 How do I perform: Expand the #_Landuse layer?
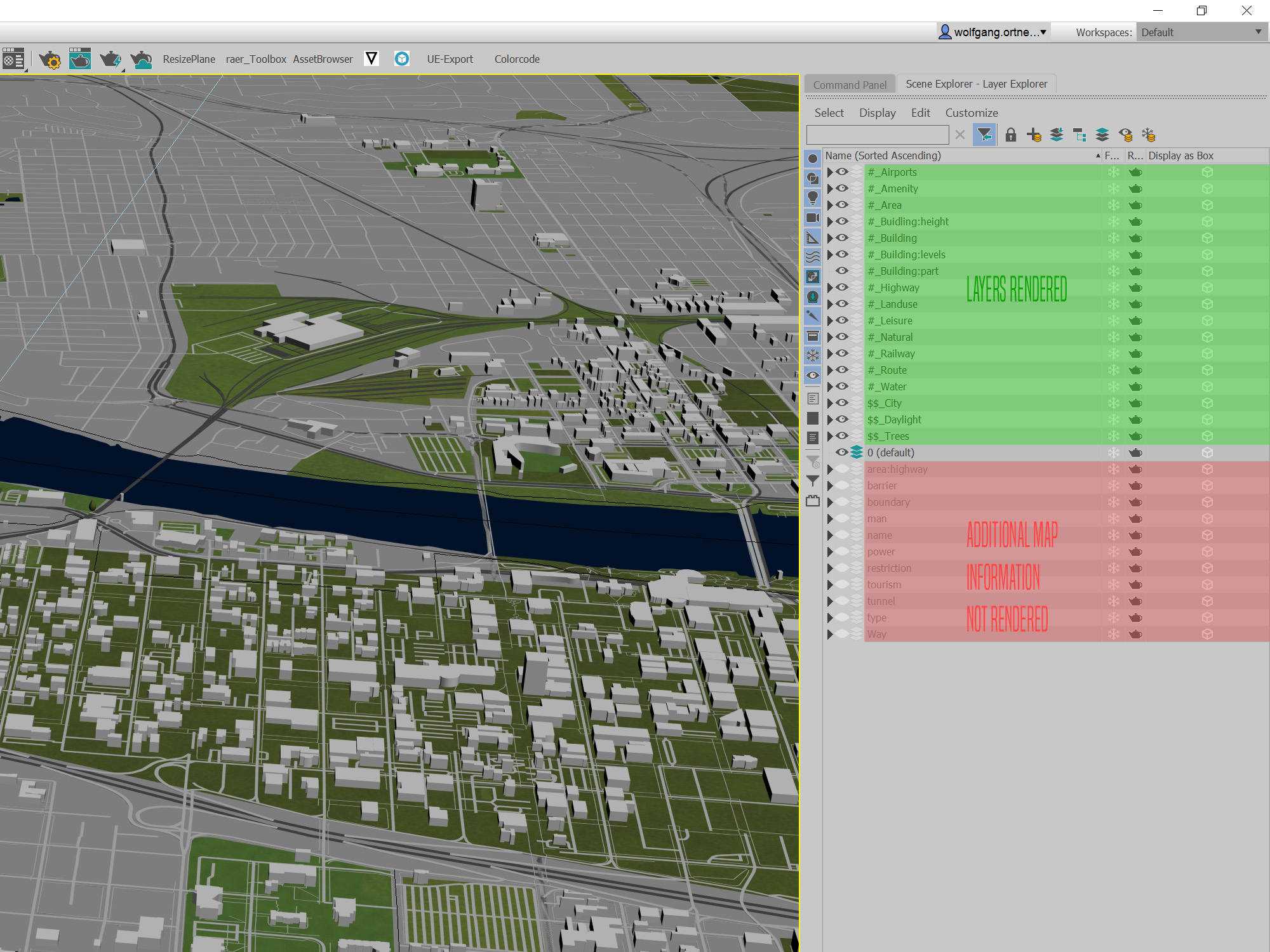[829, 304]
